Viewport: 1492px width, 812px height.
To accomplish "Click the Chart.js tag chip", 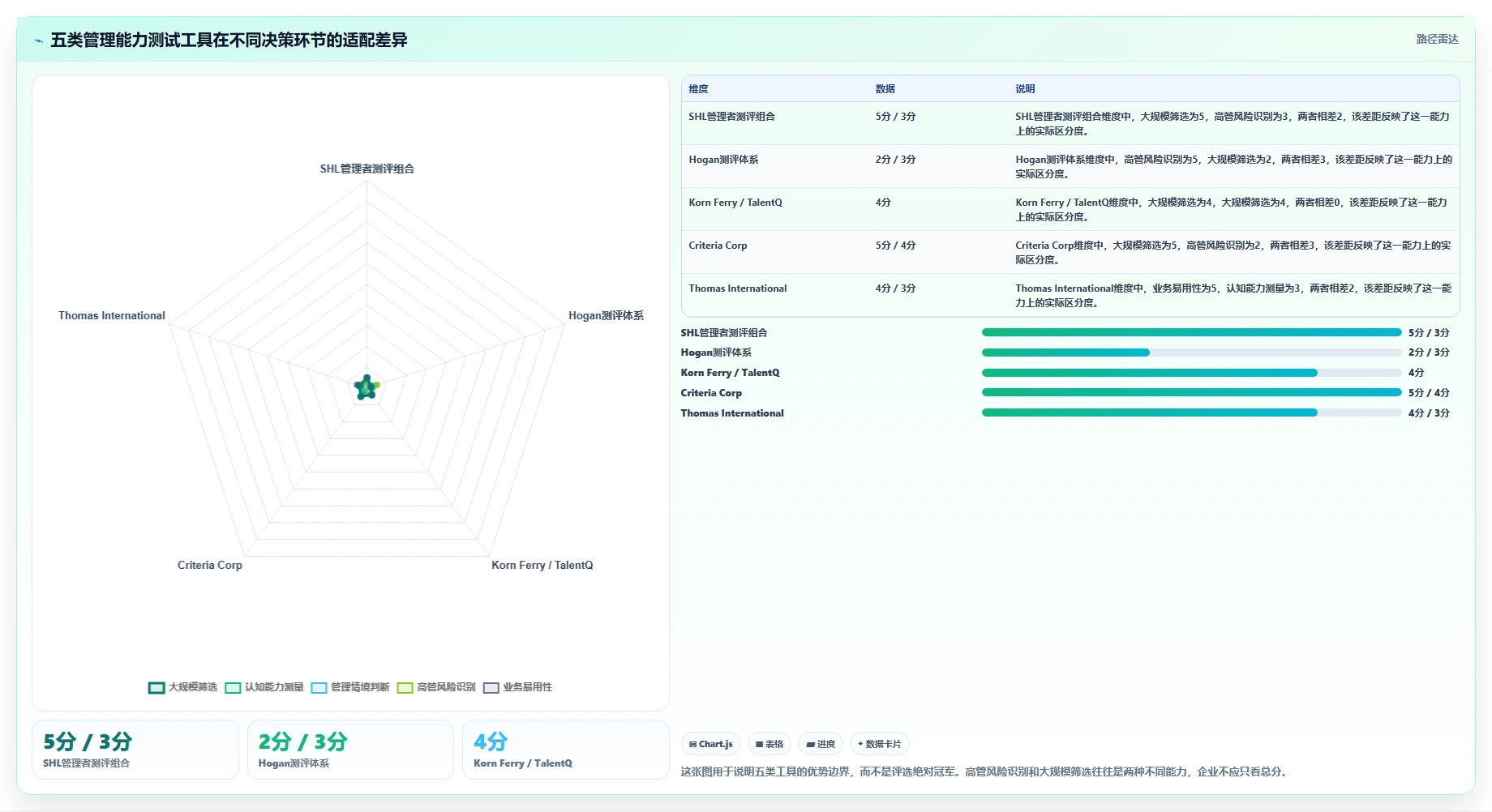I will [x=711, y=744].
